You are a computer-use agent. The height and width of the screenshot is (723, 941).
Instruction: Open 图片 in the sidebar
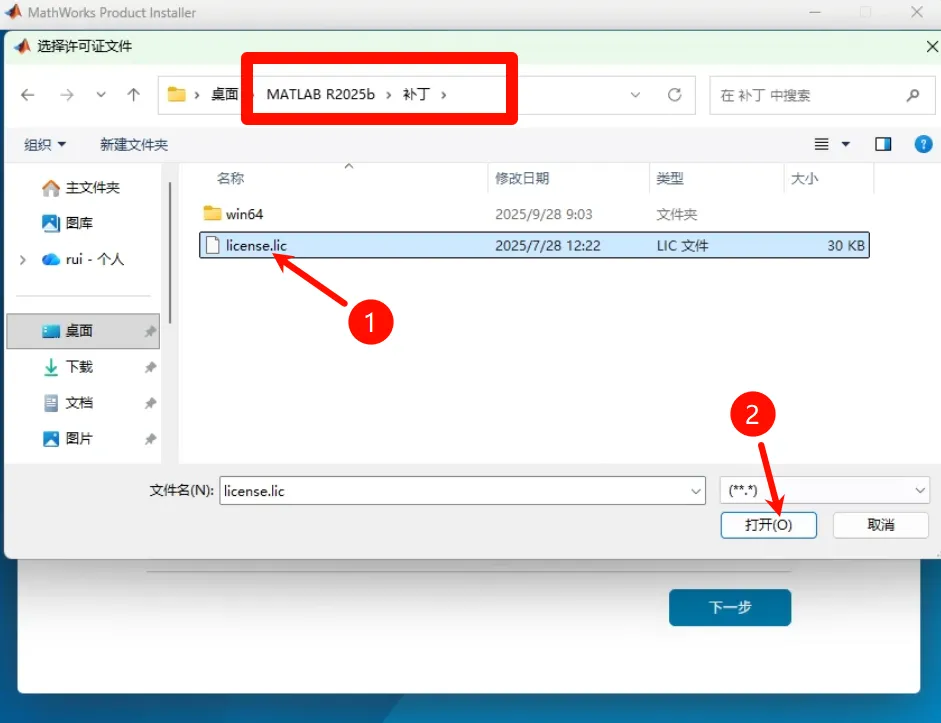point(68,439)
